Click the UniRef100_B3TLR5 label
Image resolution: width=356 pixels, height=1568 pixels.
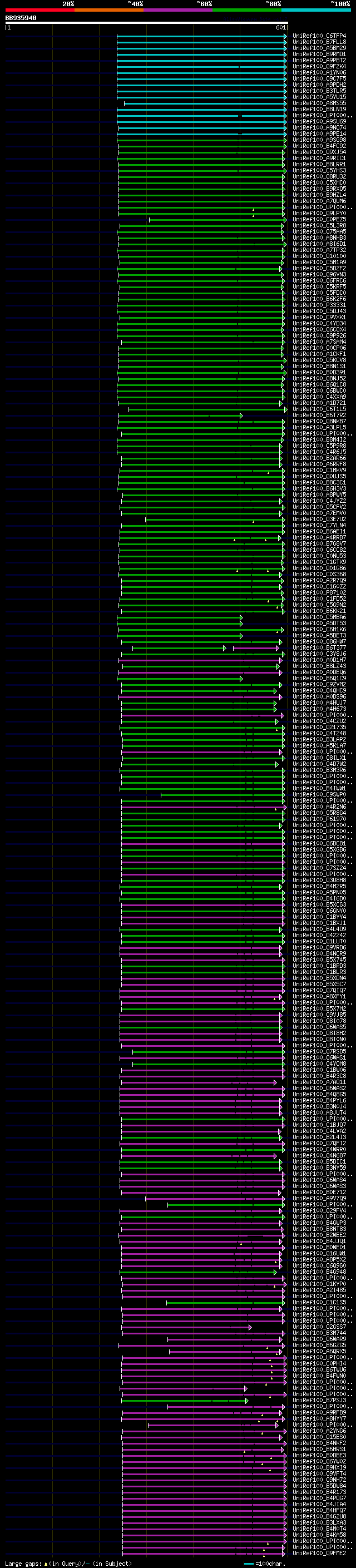319,91
